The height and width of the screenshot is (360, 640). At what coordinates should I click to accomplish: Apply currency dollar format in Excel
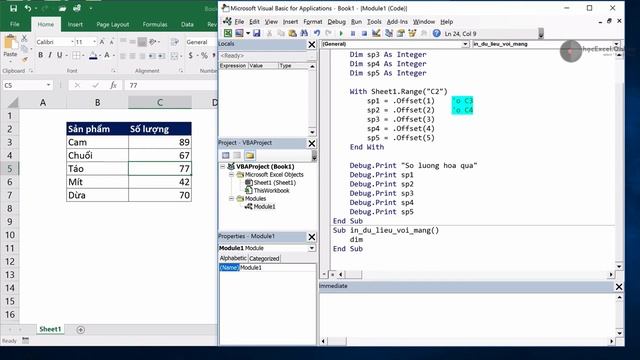click(191, 55)
